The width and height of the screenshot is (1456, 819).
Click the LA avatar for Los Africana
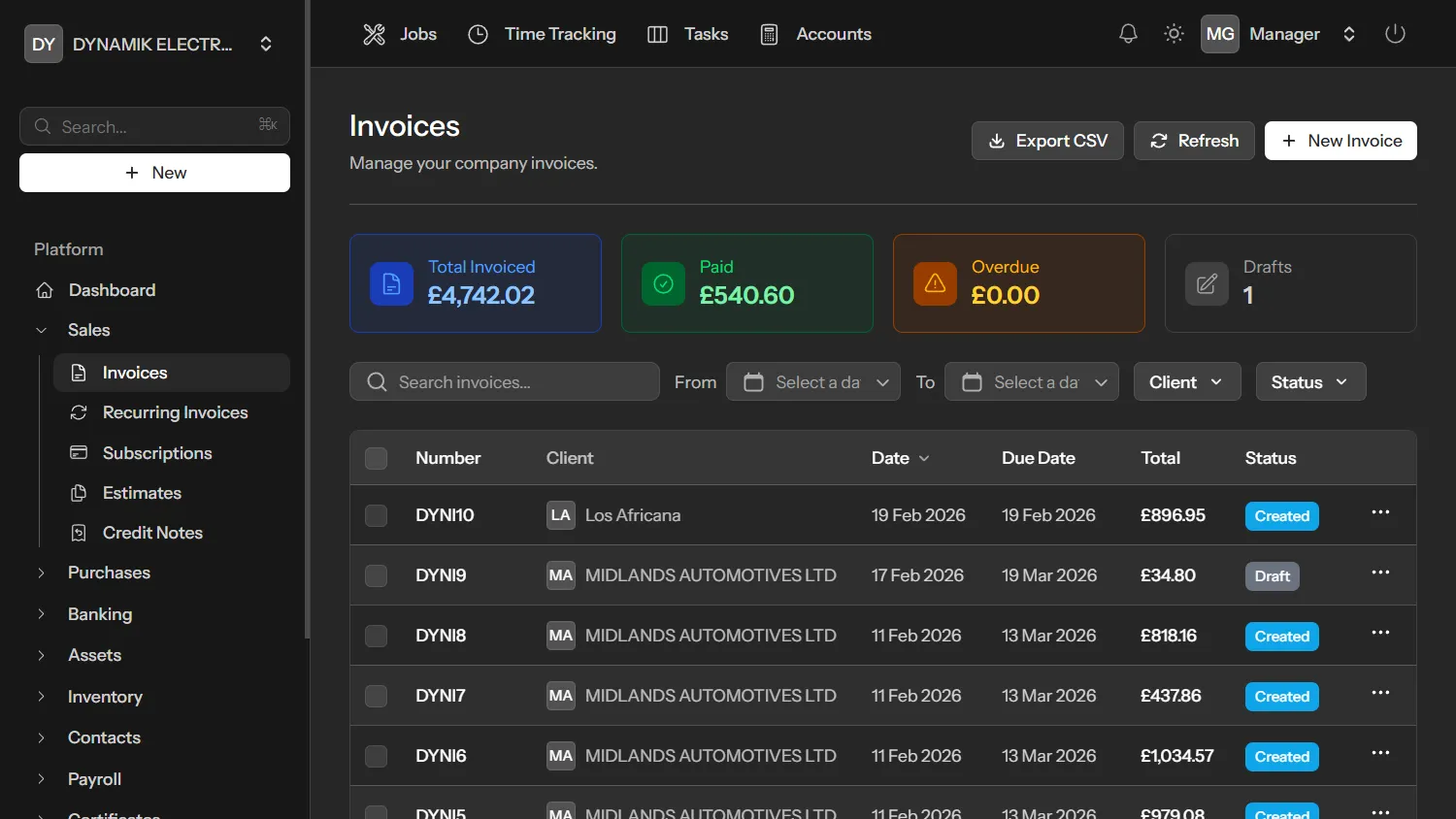coord(561,515)
